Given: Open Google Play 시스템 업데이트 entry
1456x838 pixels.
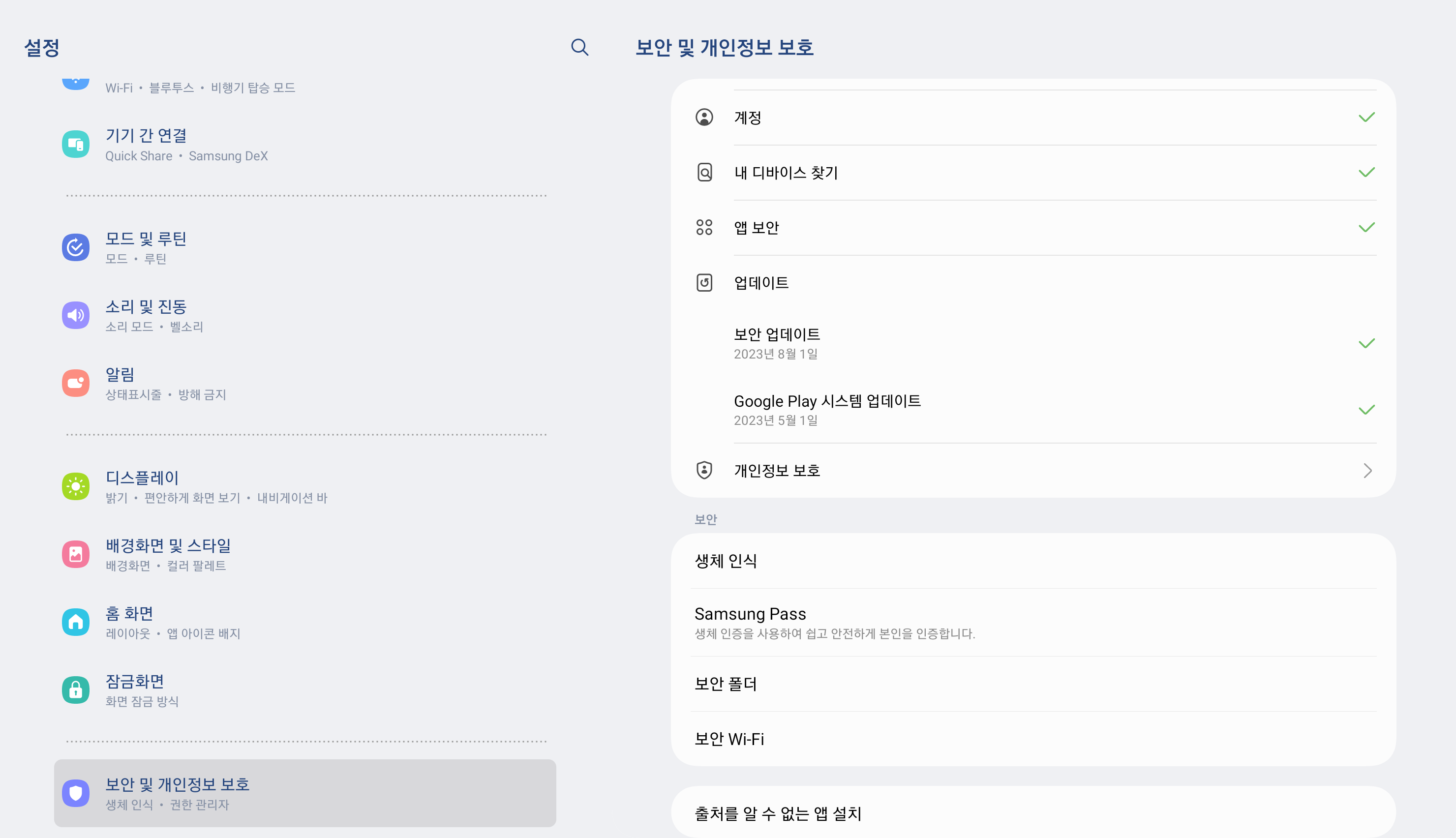Looking at the screenshot, I should [827, 409].
